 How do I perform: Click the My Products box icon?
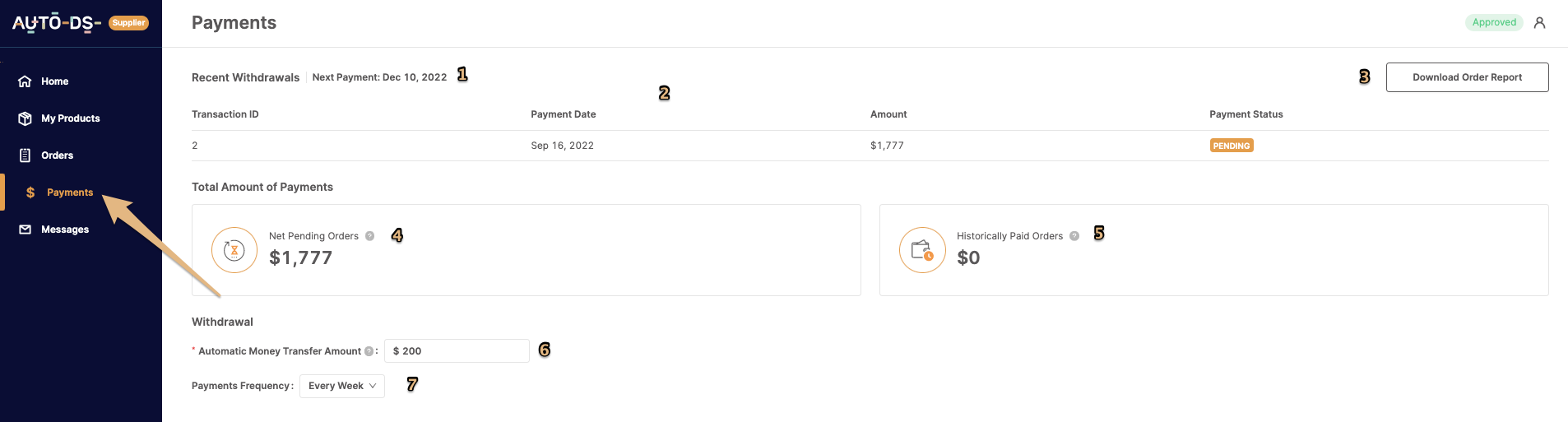pos(25,118)
